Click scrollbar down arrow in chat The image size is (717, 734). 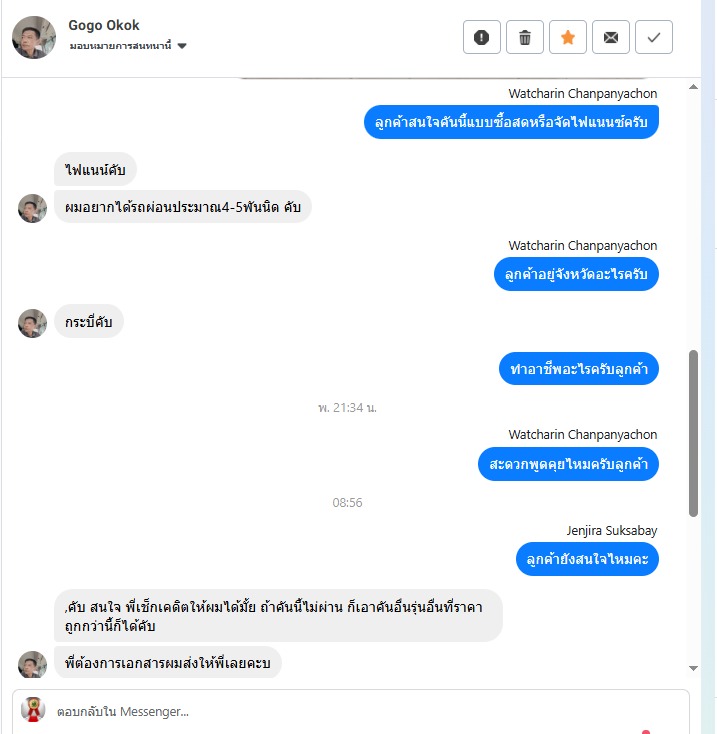pyautogui.click(x=694, y=668)
